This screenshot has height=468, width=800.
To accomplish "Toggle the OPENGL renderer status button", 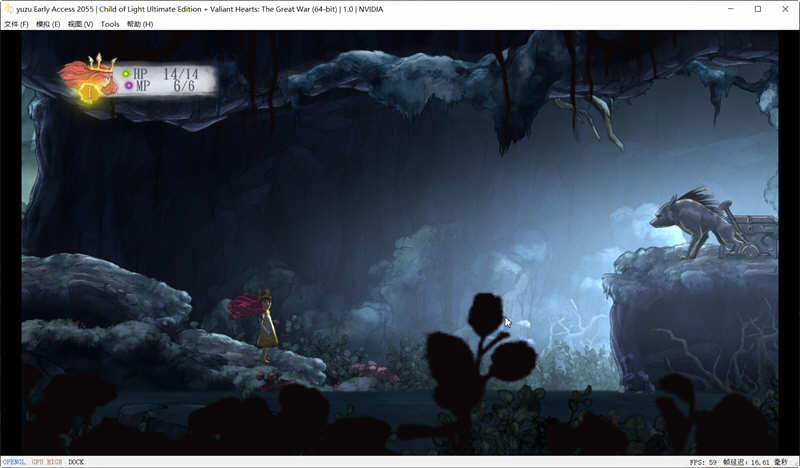I will [14, 462].
